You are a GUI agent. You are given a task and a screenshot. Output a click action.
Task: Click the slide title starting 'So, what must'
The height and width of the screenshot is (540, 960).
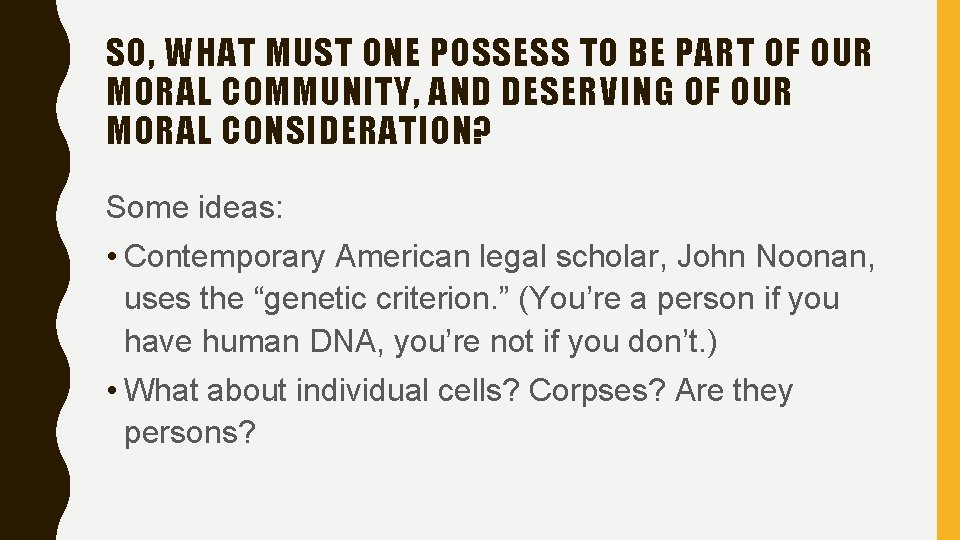(x=488, y=91)
